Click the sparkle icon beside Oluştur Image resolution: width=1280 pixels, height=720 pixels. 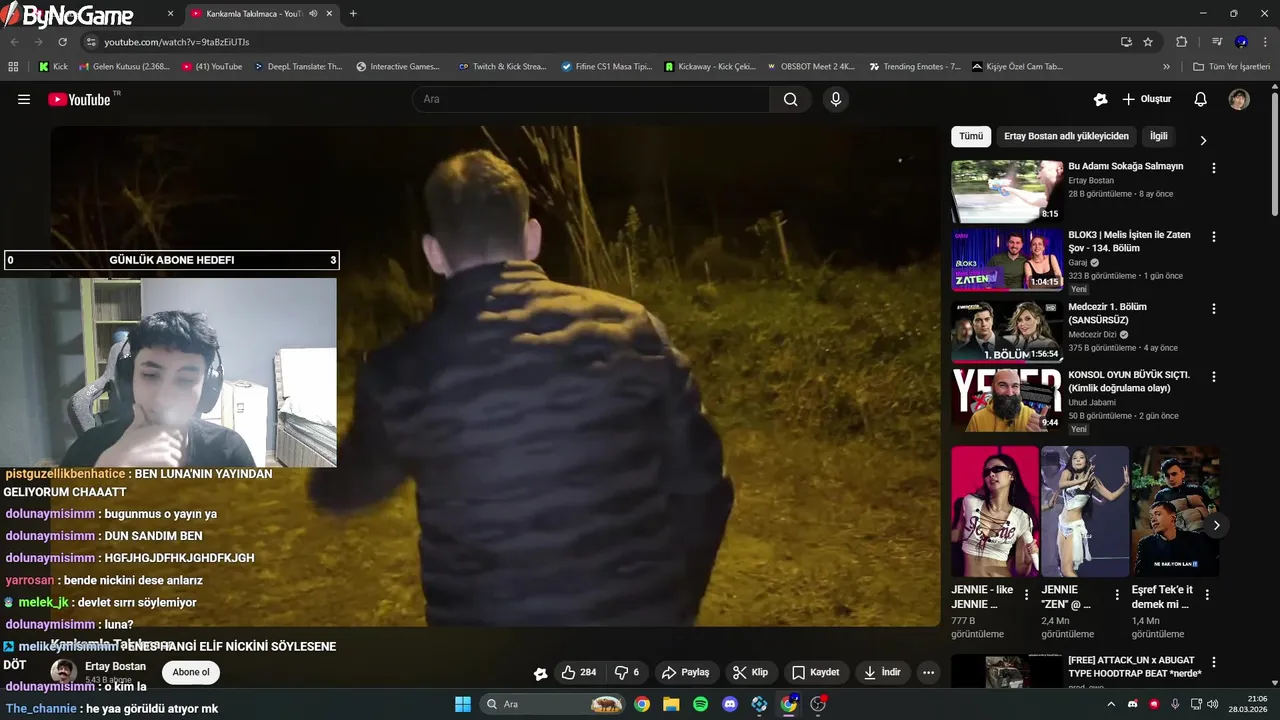pos(1101,99)
